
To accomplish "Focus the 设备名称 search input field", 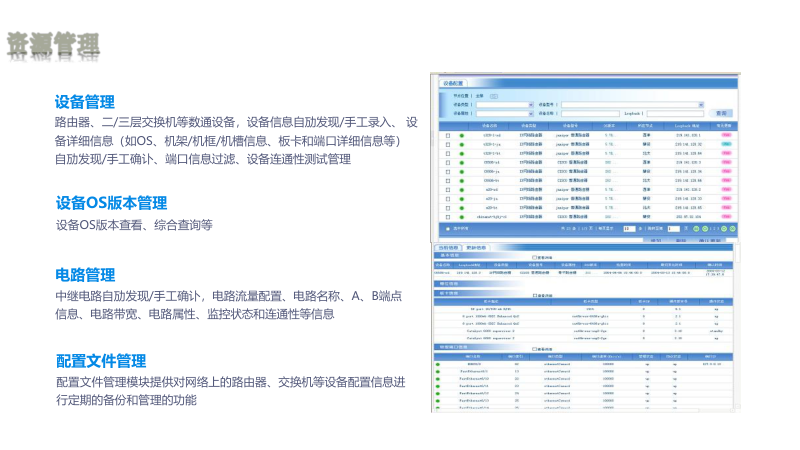I will click(x=590, y=113).
